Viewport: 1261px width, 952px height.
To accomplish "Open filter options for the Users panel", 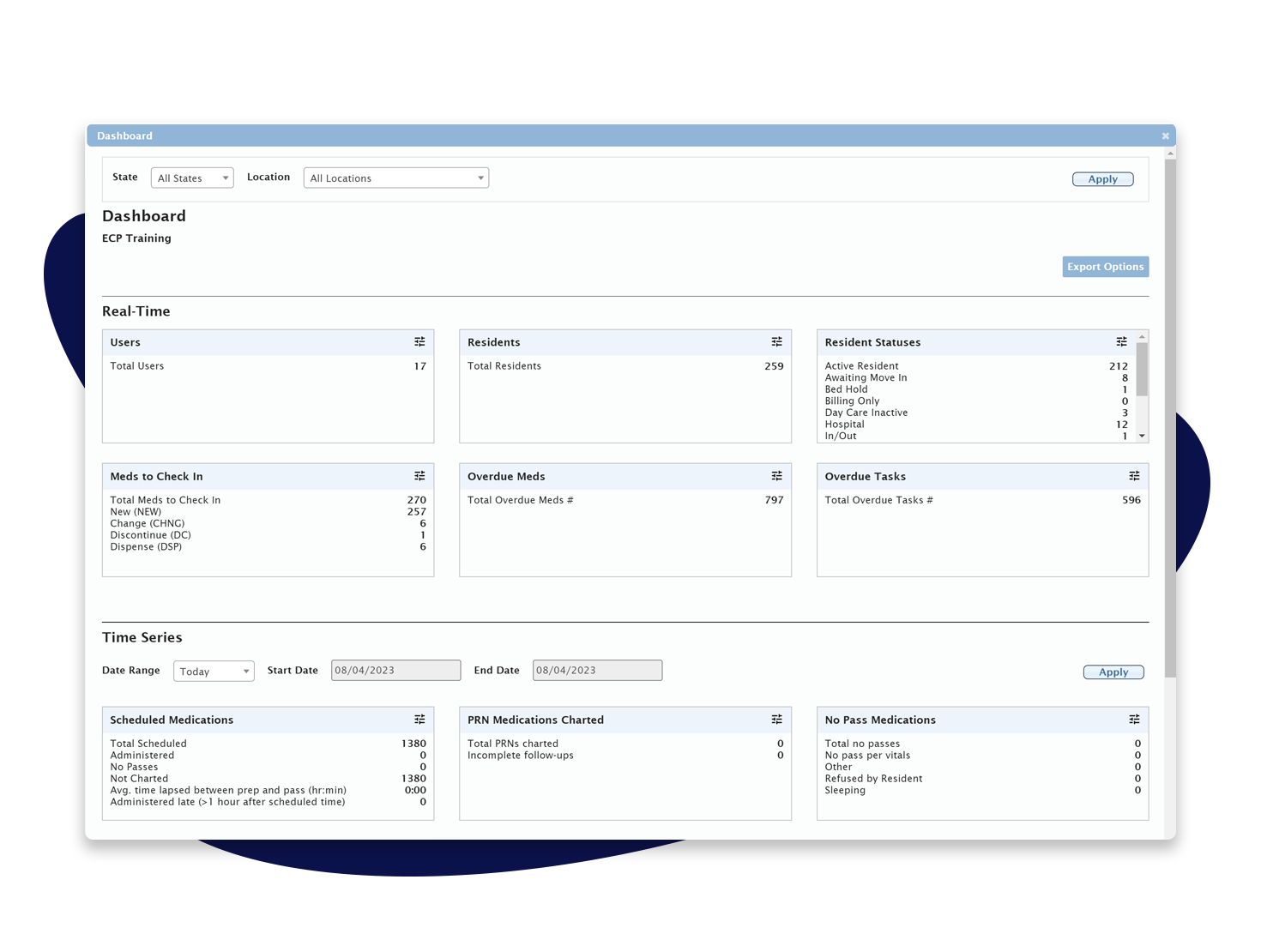I will tap(419, 341).
